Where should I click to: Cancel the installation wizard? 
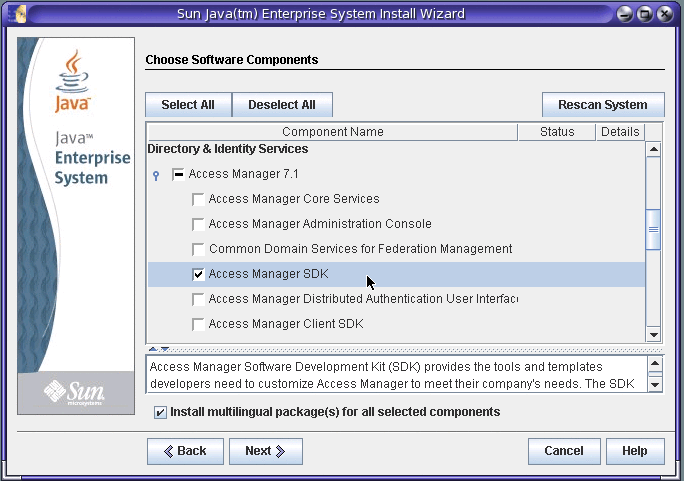(564, 451)
